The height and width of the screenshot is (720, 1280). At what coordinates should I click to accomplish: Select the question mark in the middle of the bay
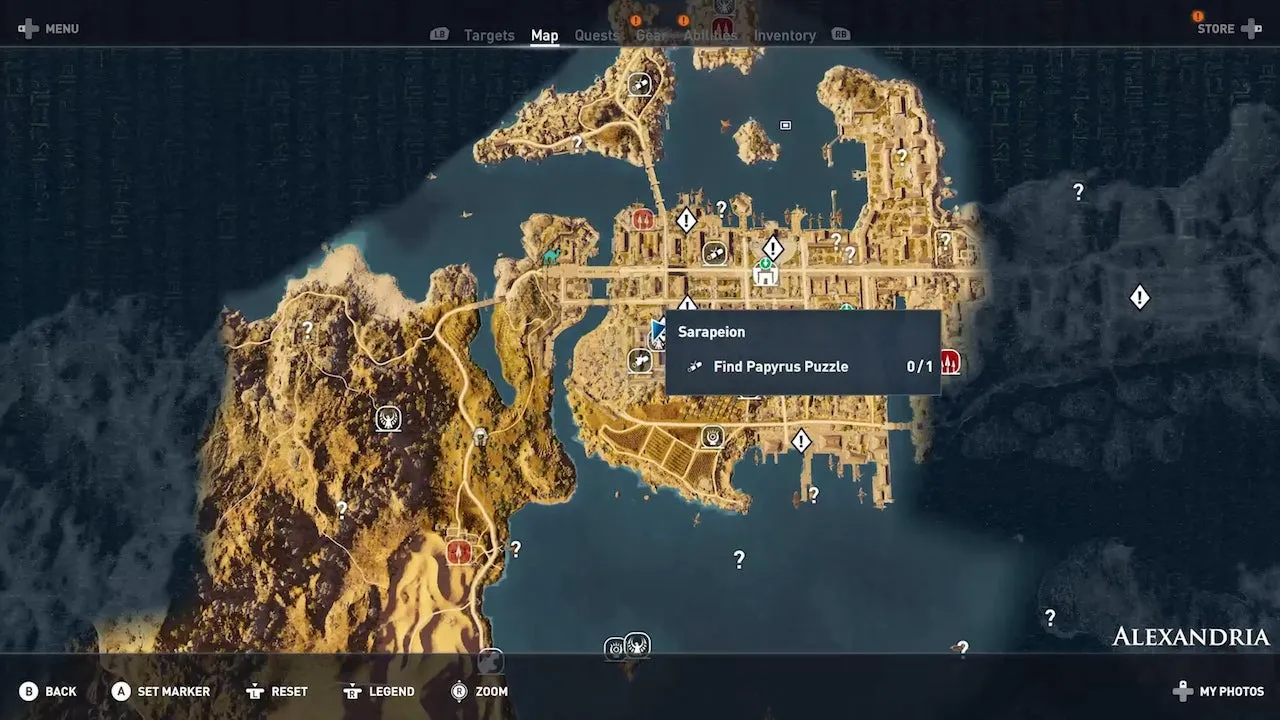(739, 559)
